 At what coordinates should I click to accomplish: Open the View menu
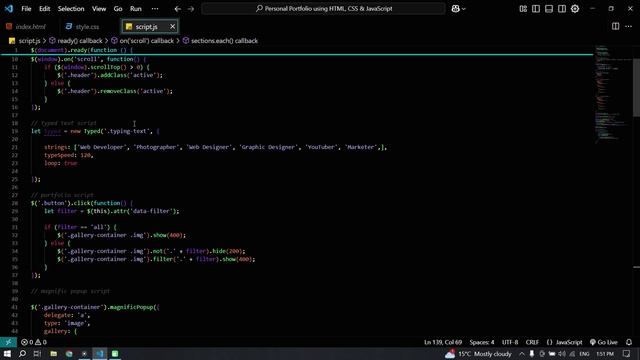99,9
